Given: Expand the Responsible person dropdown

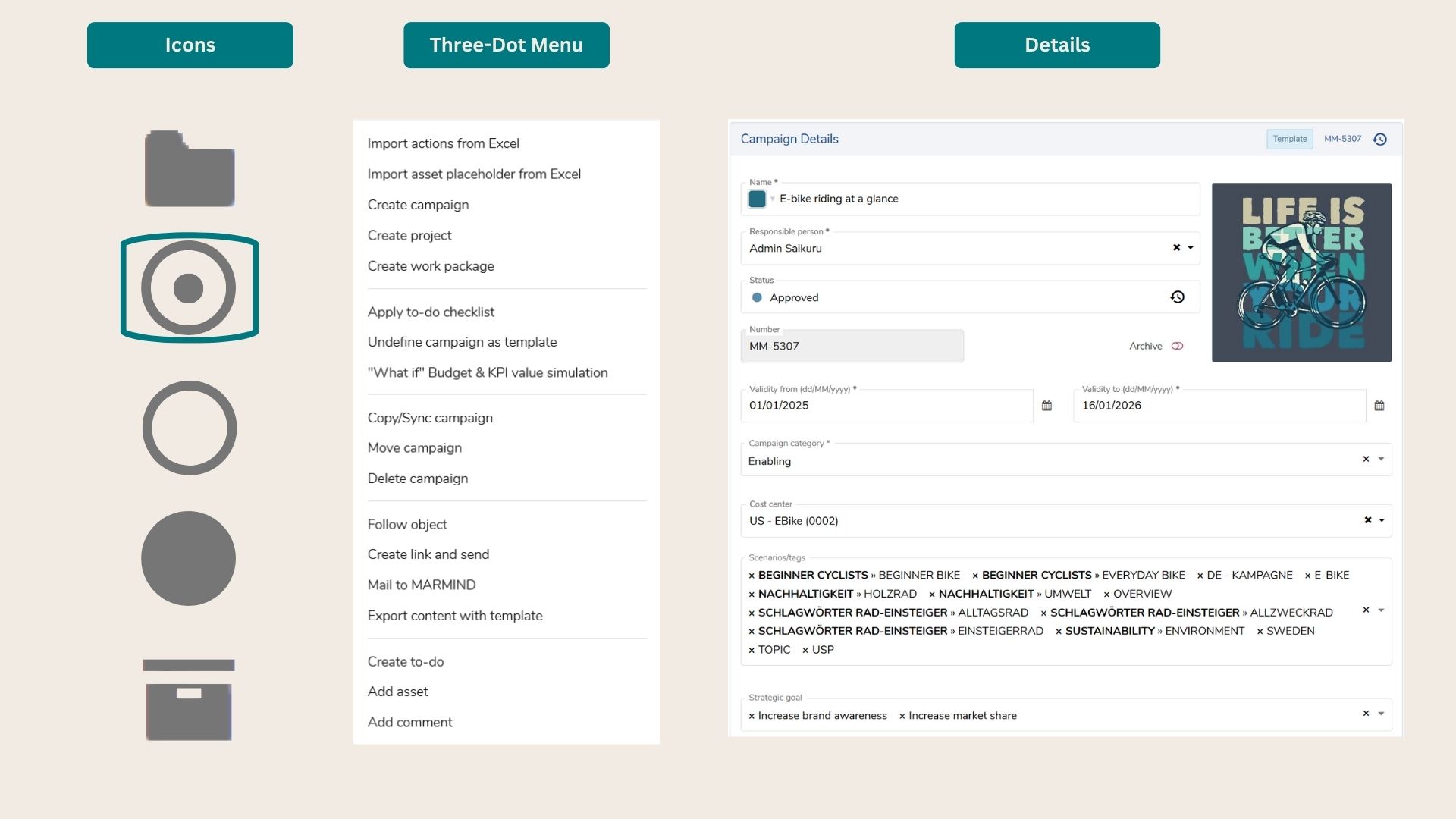Looking at the screenshot, I should coord(1191,248).
